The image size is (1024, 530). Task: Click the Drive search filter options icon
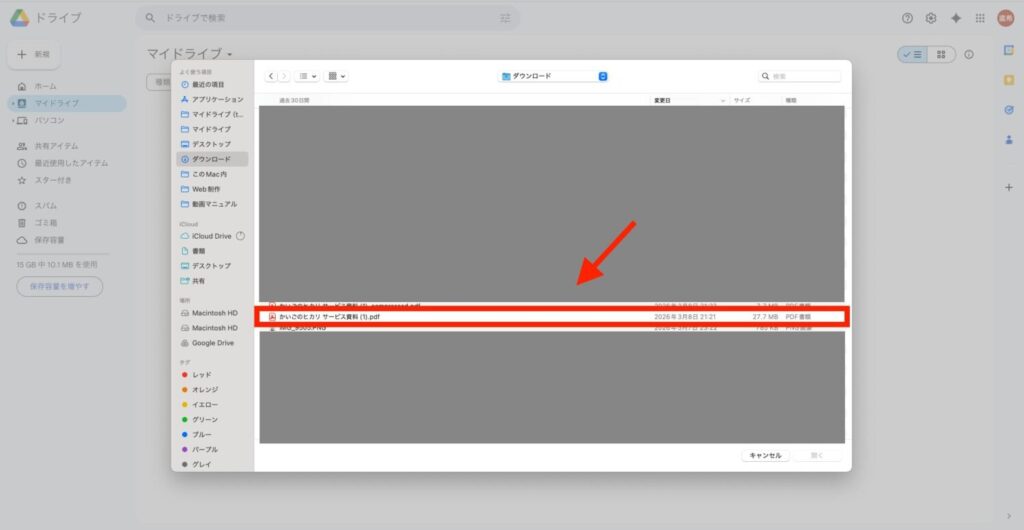pyautogui.click(x=505, y=18)
